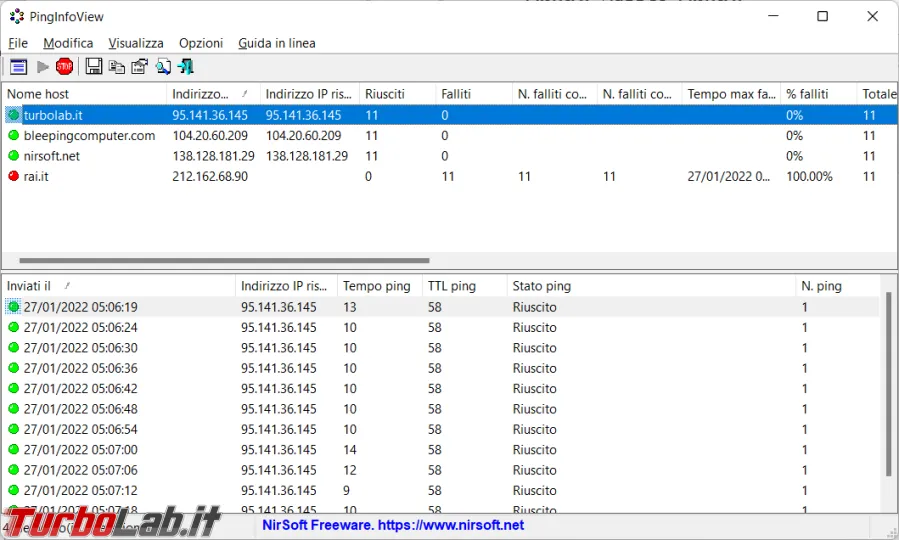Click the Find magnifier icon in toolbar

163,67
